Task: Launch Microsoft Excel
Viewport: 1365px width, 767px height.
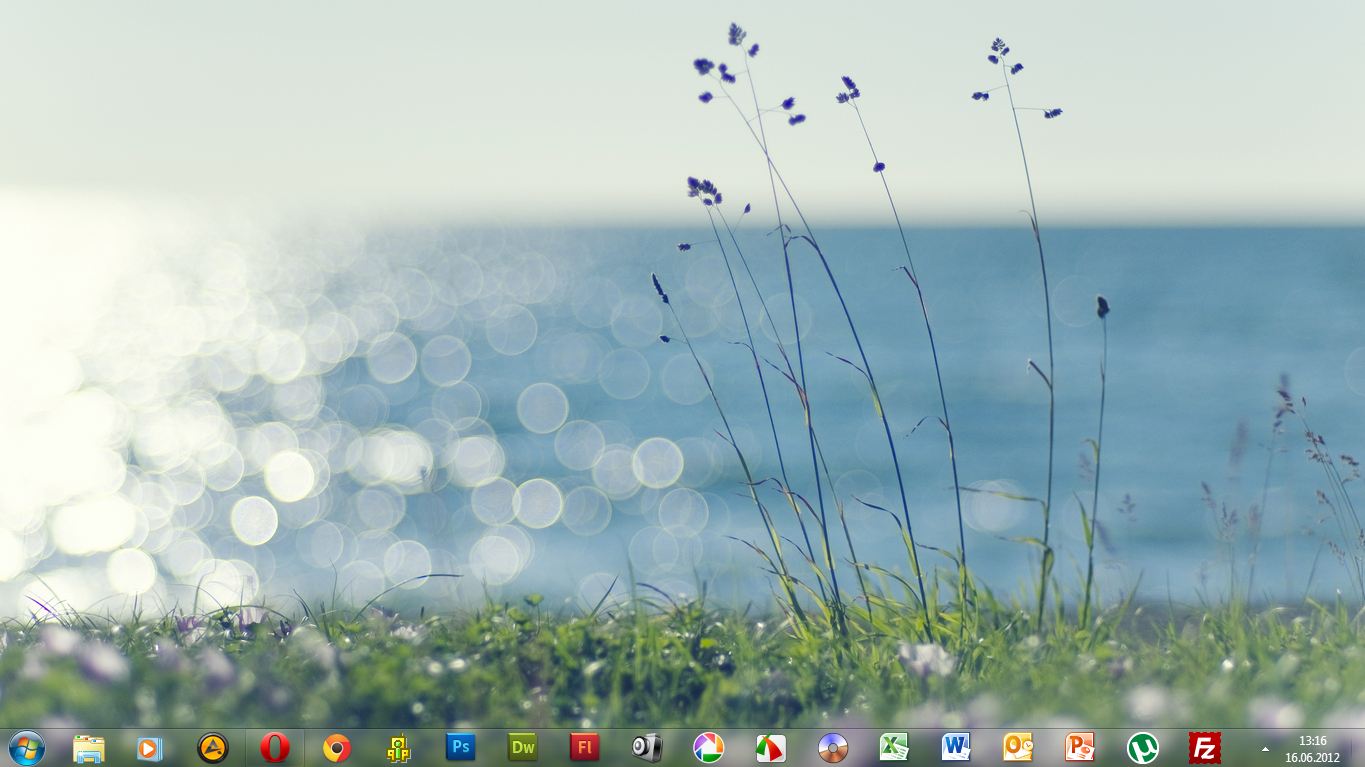Action: [894, 747]
